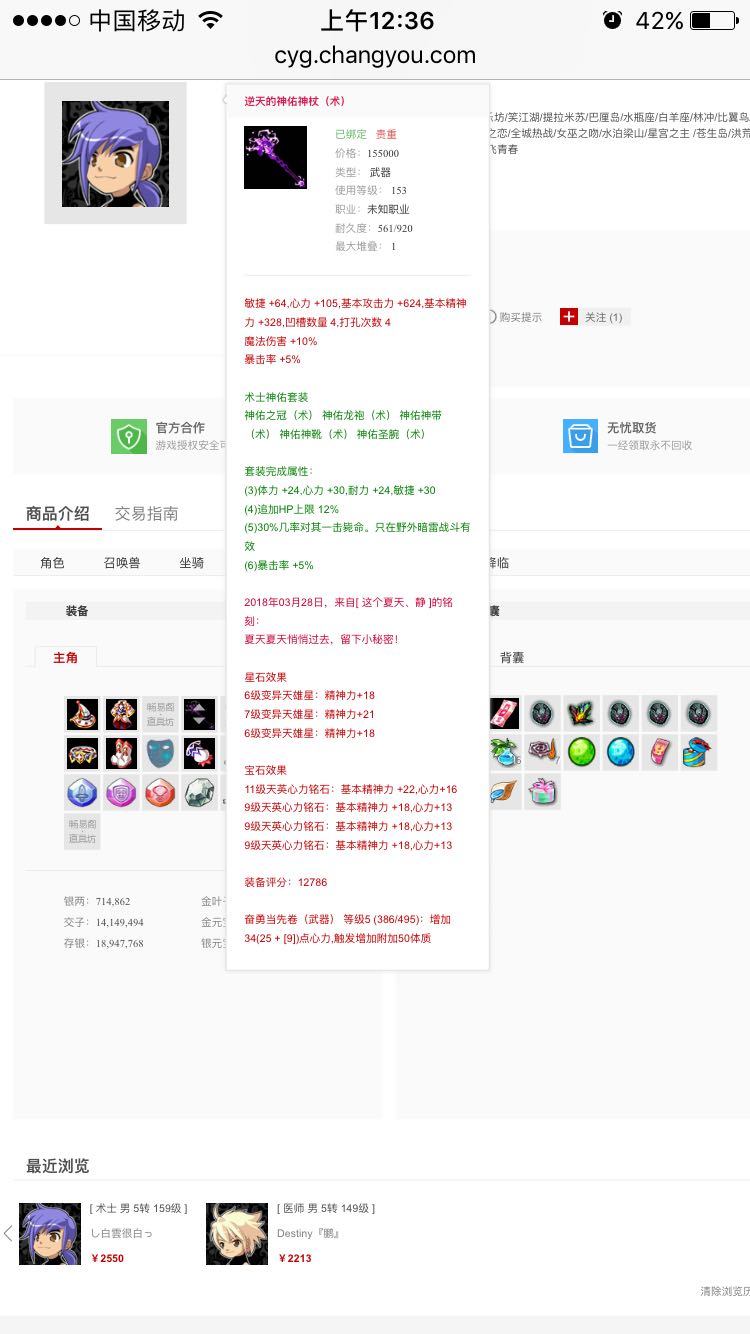Tap the battery indicator in status bar
Screen dimensions: 750x1334
[x=714, y=20]
